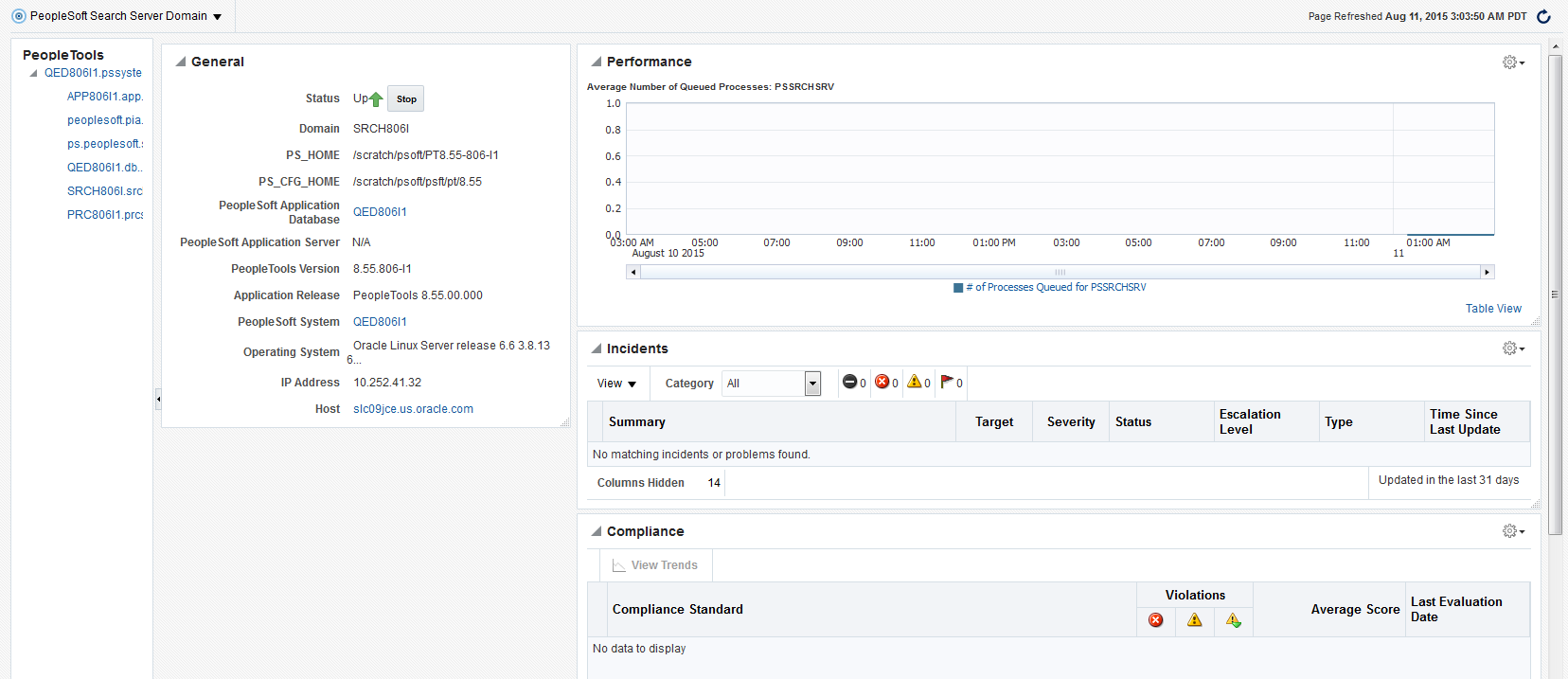This screenshot has height=679, width=1568.
Task: Collapse the Performance panel
Action: pyautogui.click(x=596, y=62)
